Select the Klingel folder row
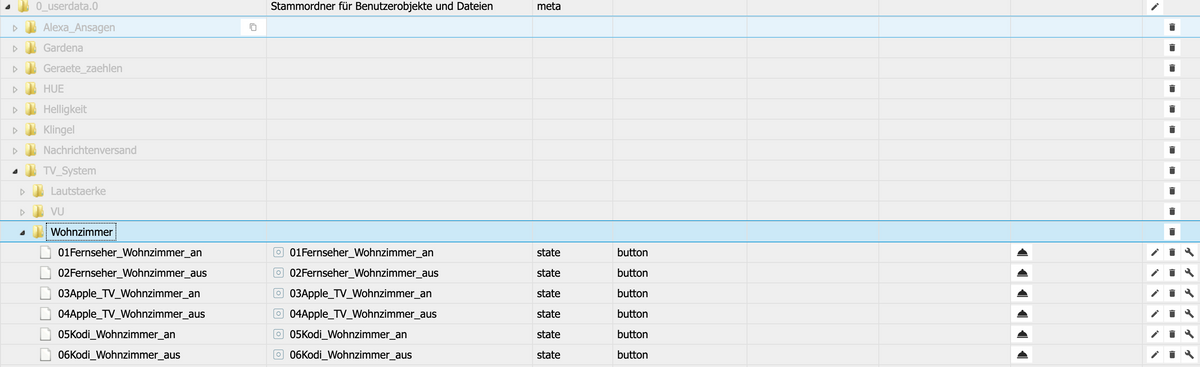 (600, 129)
